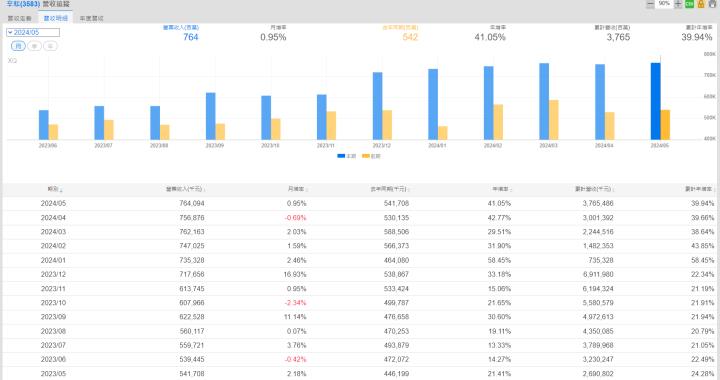Image resolution: width=720 pixels, height=380 pixels.
Task: Open the 90% zoom level field
Action: [x=664, y=4]
